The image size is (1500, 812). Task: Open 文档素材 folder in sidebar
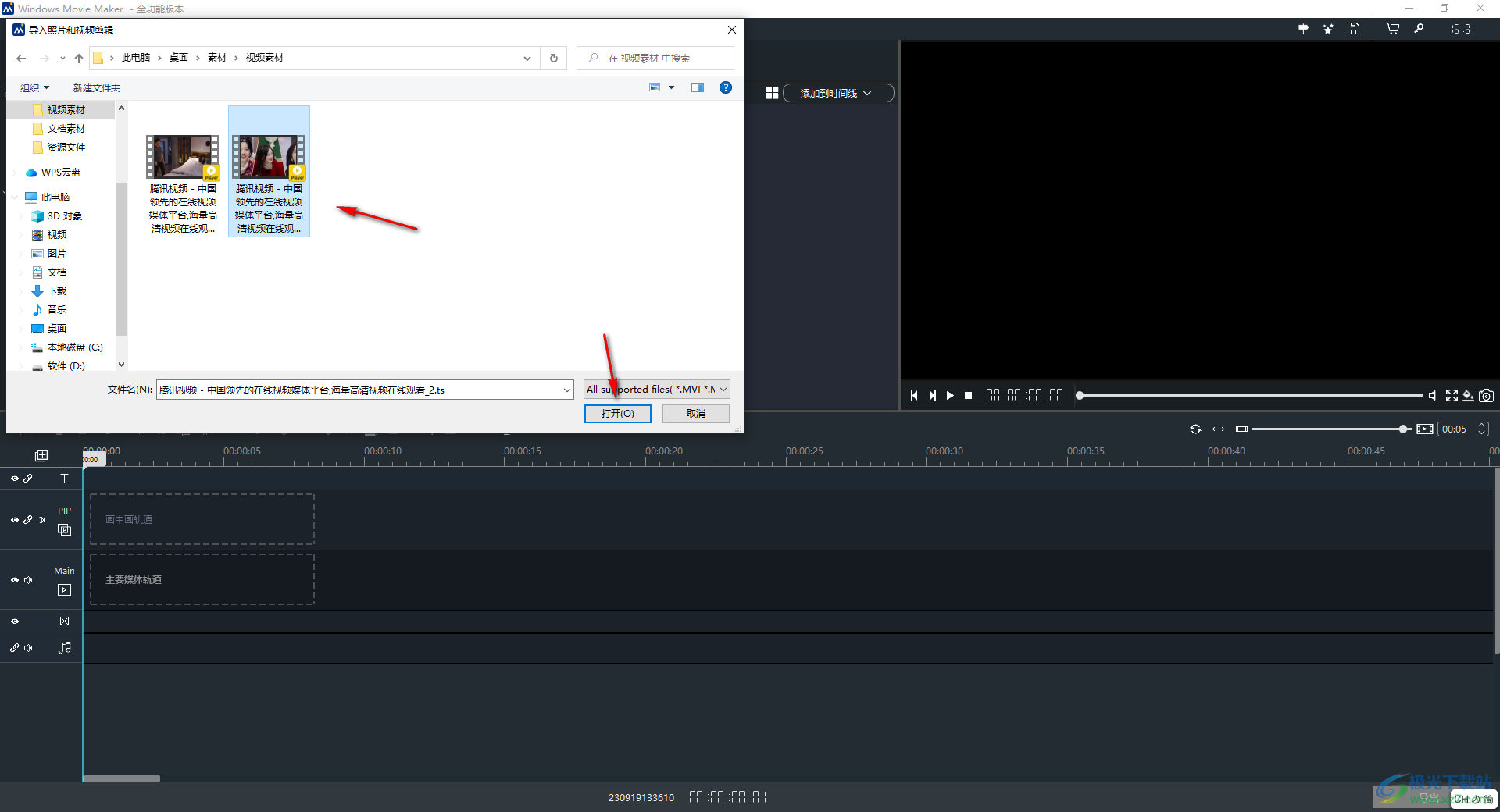point(66,129)
